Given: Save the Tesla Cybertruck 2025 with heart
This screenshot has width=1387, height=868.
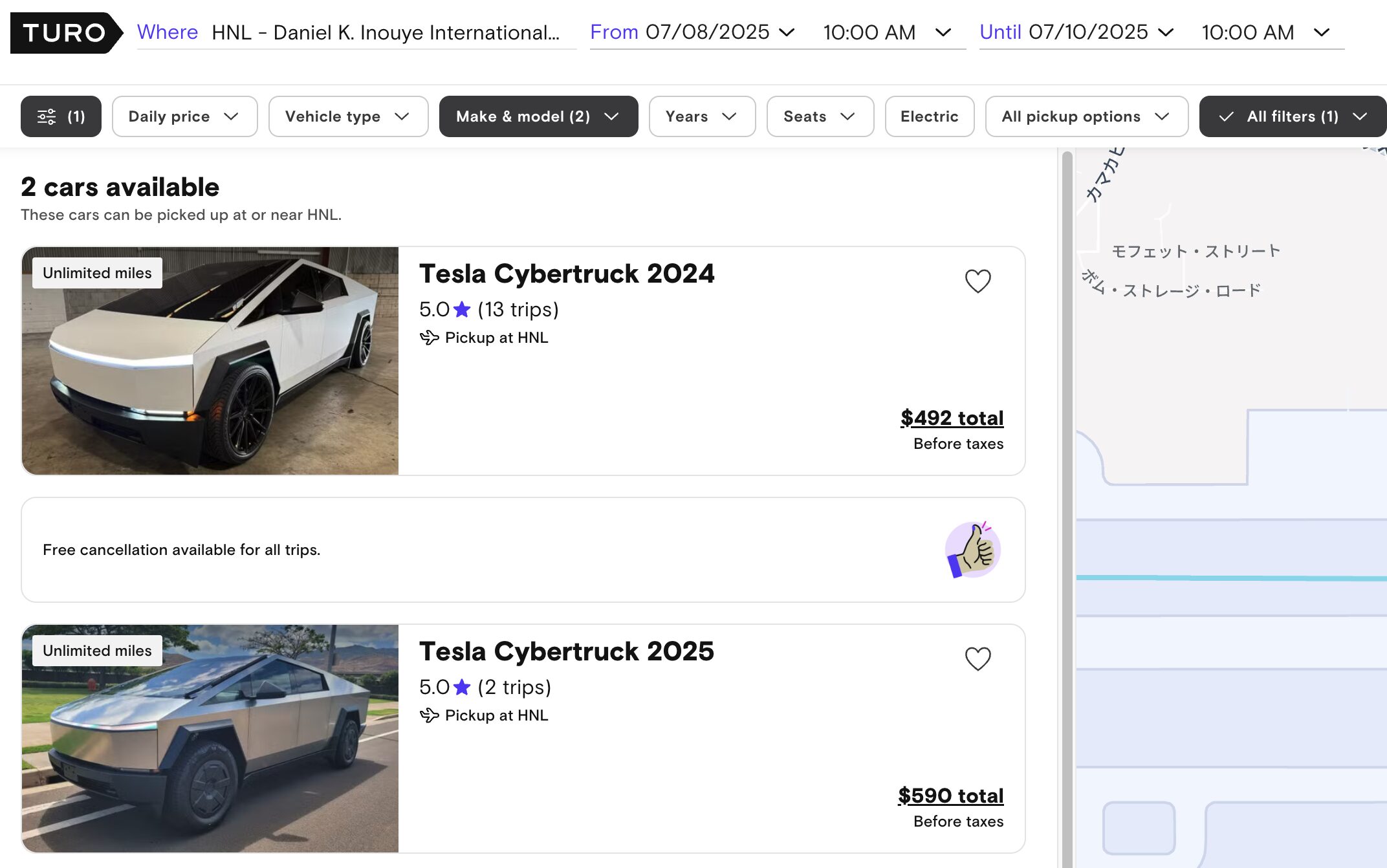Looking at the screenshot, I should (977, 658).
